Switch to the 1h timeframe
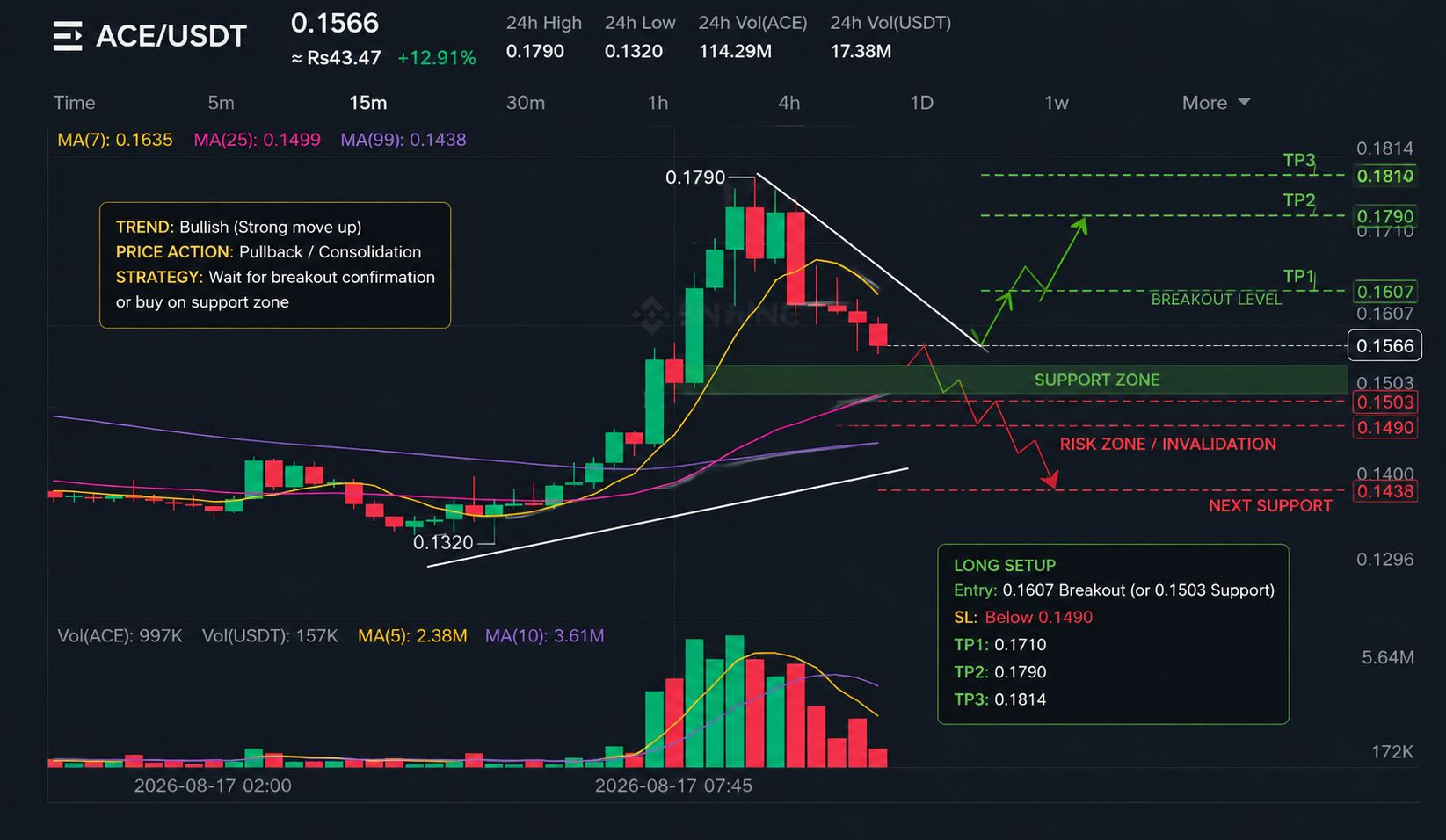The width and height of the screenshot is (1446, 840). [658, 103]
